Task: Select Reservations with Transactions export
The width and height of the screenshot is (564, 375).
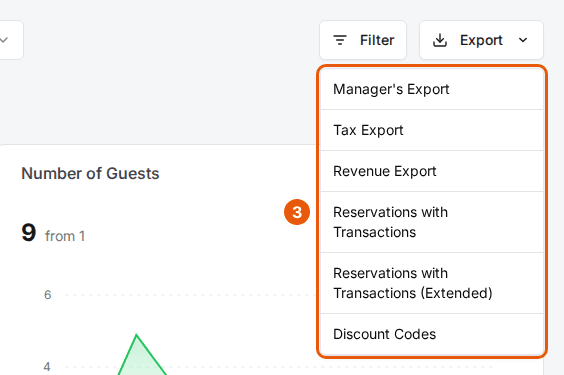Action: point(432,222)
